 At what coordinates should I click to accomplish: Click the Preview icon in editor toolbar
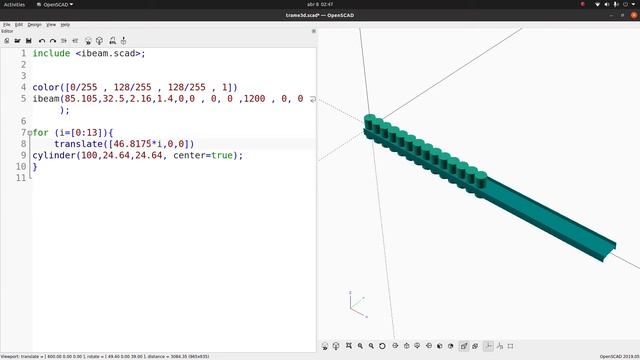click(x=88, y=41)
